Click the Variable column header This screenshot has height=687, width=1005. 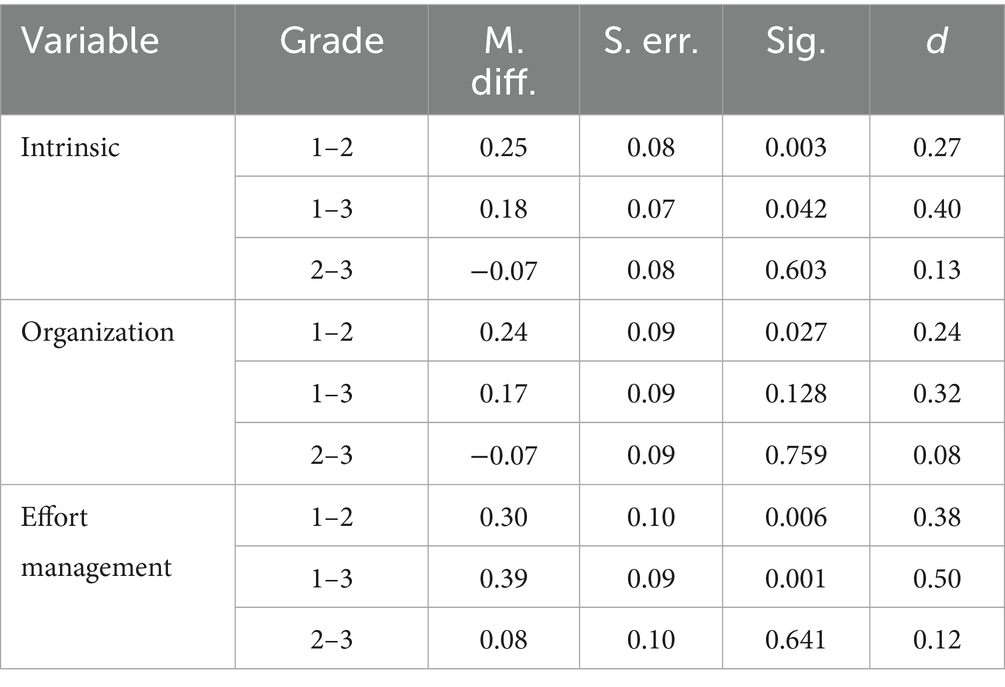[x=92, y=41]
